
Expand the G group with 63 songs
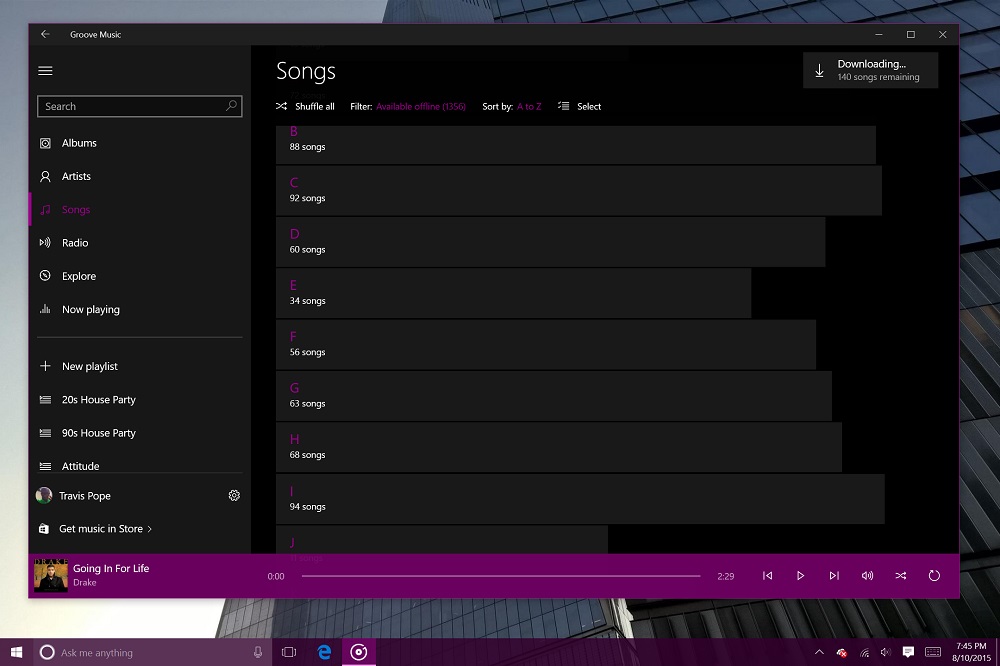[554, 396]
